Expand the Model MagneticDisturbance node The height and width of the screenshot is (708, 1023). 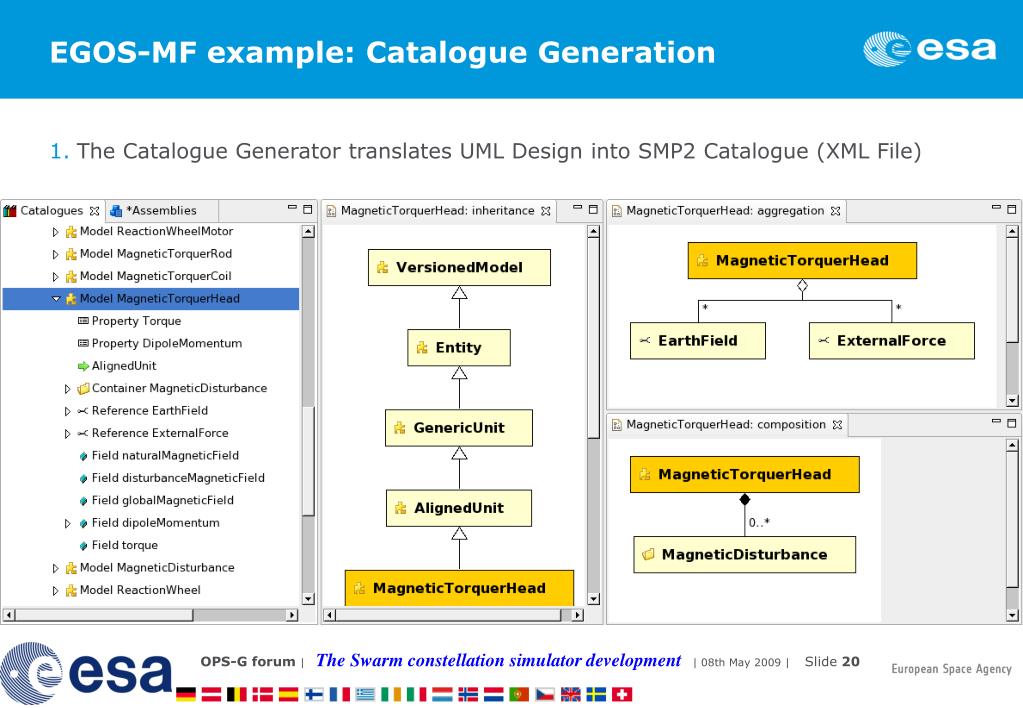[x=55, y=568]
